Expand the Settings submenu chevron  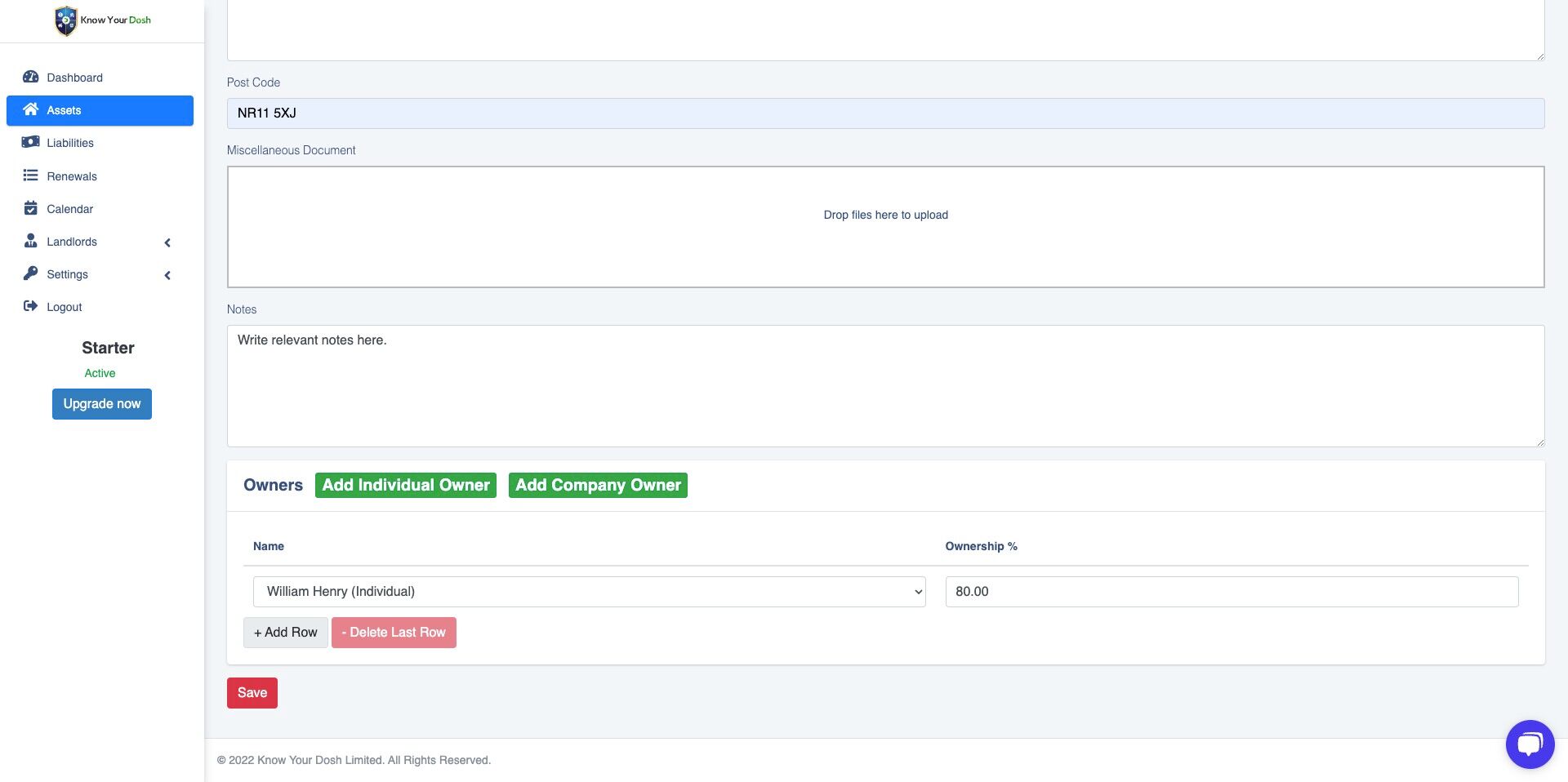[x=167, y=275]
